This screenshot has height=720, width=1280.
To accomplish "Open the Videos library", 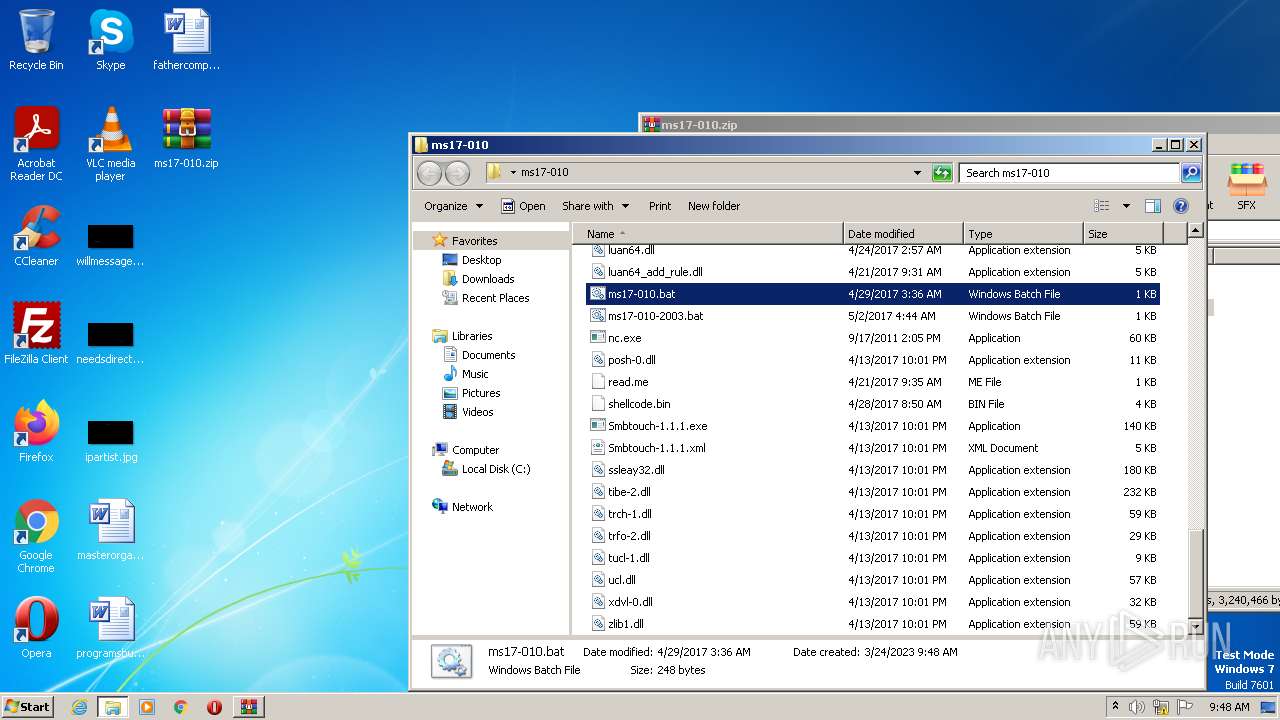I will [x=477, y=412].
